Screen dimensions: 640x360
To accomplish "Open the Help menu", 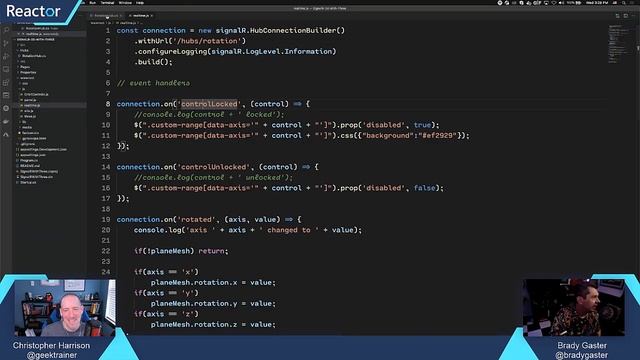I will pyautogui.click(x=140, y=2).
